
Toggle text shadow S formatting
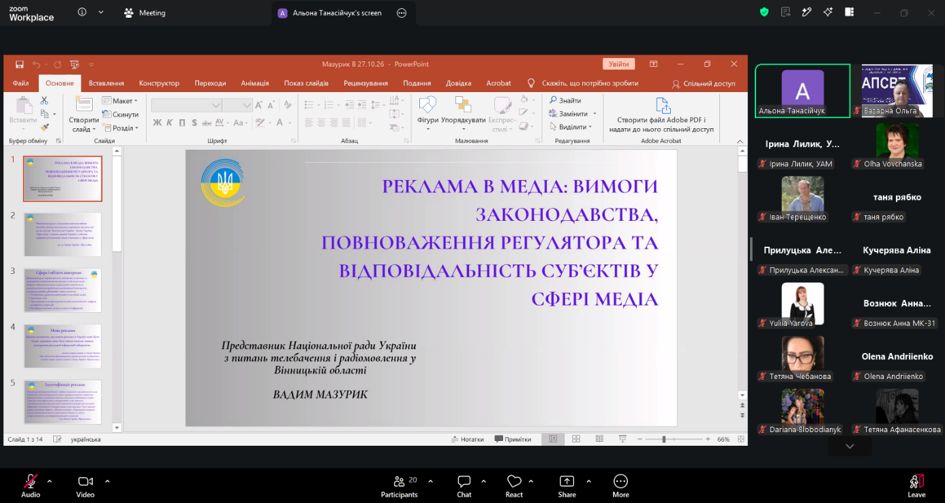click(194, 123)
